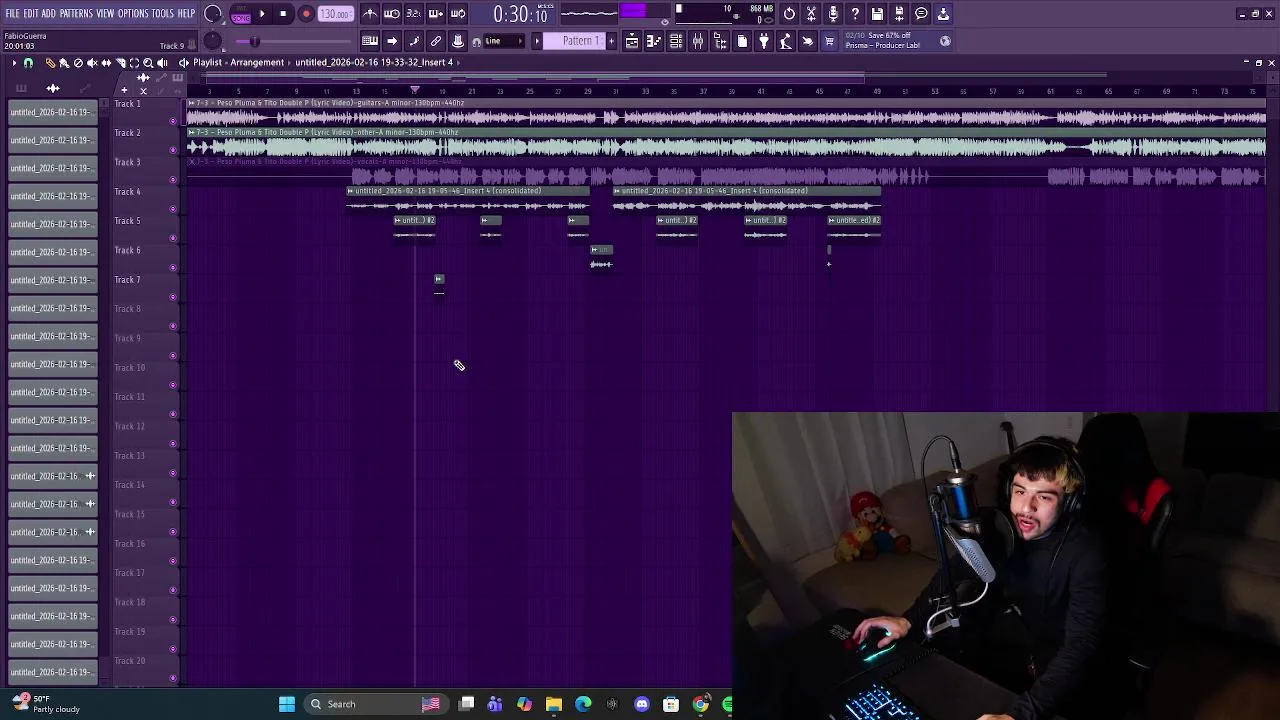Click the main volume knob
The width and height of the screenshot is (1280, 720).
pyautogui.click(x=213, y=14)
